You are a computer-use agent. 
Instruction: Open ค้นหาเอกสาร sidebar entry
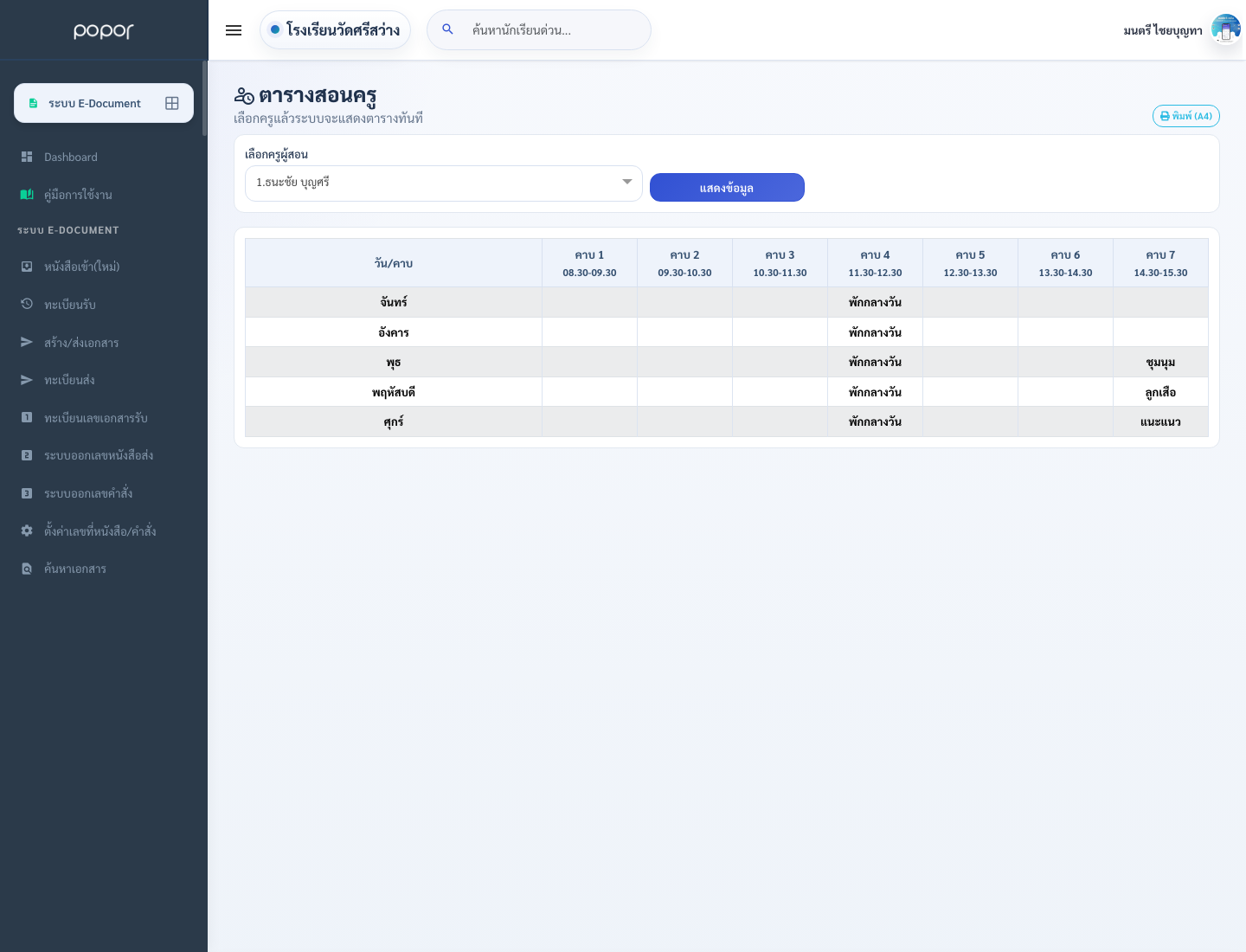pos(75,569)
